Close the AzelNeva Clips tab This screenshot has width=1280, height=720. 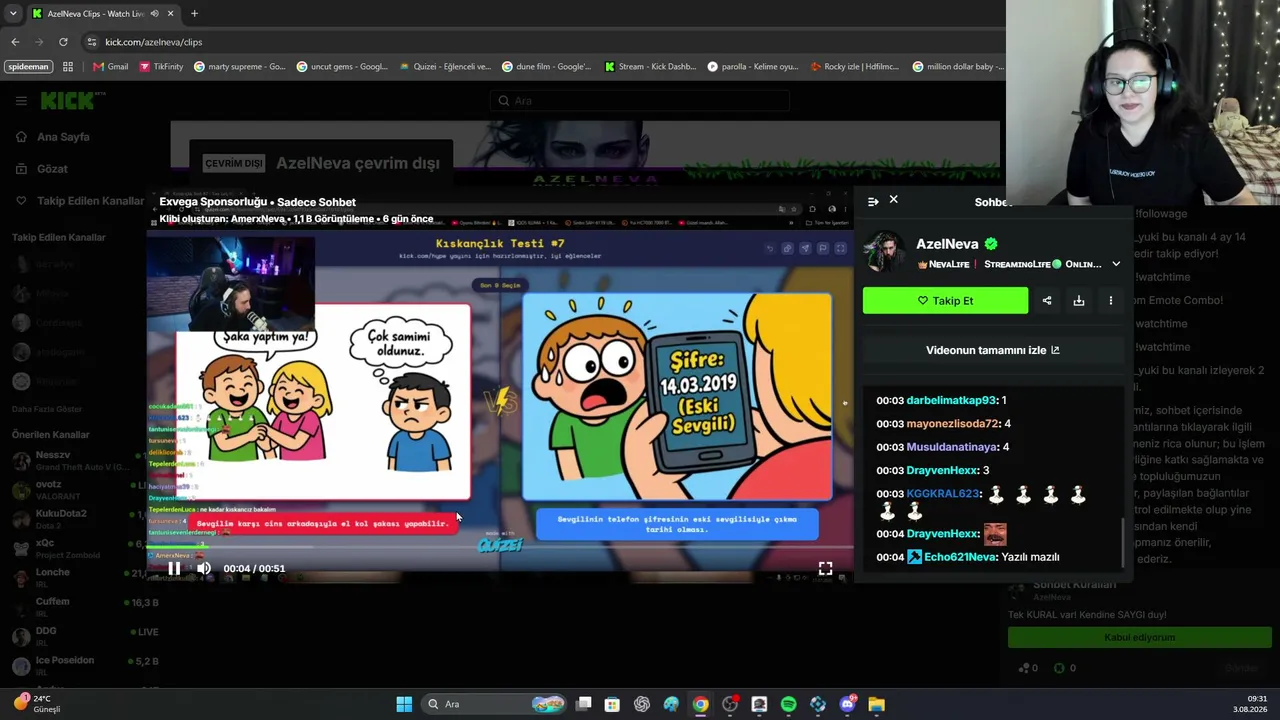171,14
